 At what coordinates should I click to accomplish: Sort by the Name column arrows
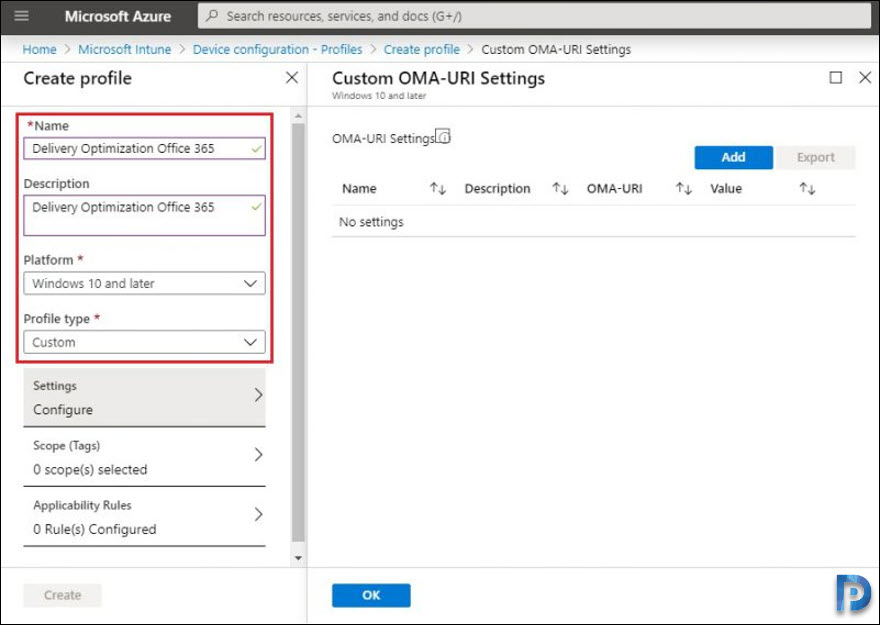[x=438, y=189]
